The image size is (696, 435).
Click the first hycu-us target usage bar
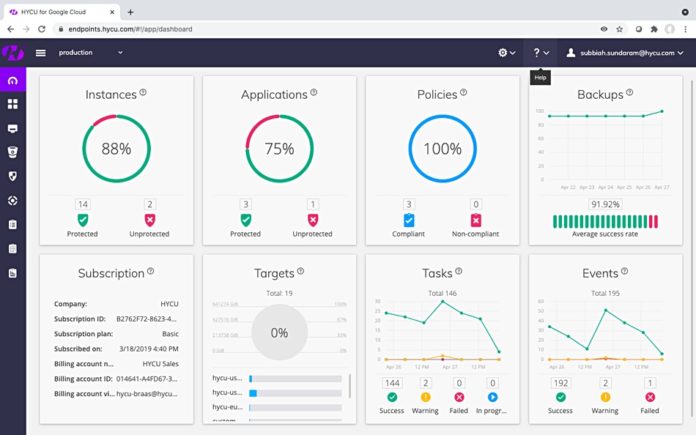click(x=295, y=379)
